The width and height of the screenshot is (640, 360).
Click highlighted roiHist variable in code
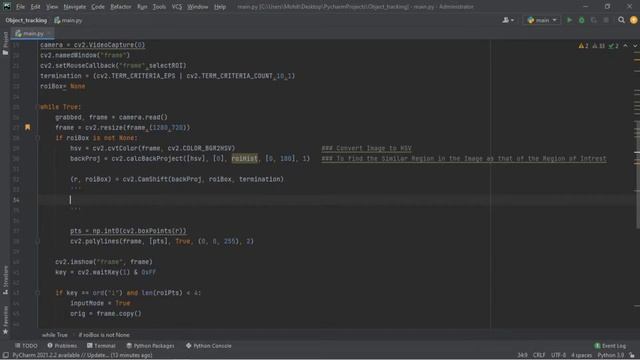pos(244,158)
